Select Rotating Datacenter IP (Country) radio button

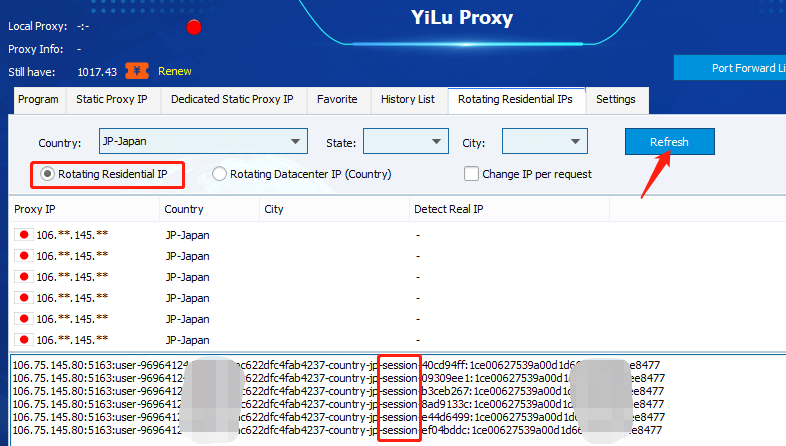pos(219,174)
